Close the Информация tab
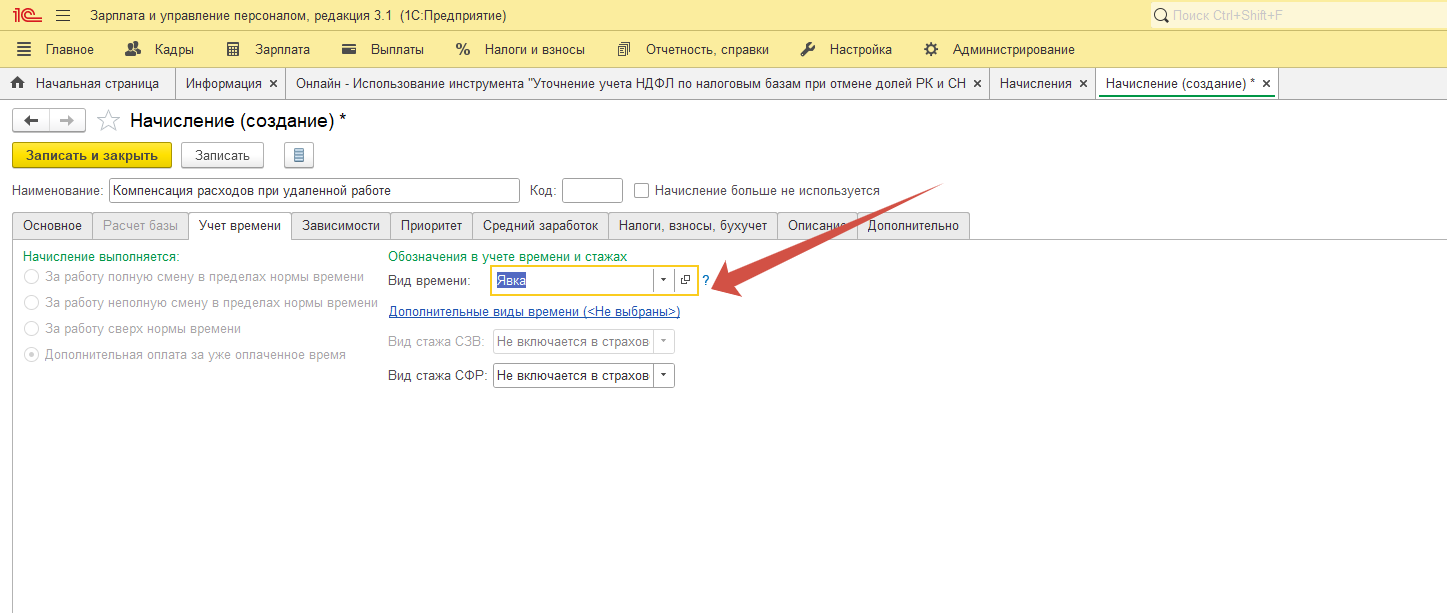 pyautogui.click(x=273, y=84)
